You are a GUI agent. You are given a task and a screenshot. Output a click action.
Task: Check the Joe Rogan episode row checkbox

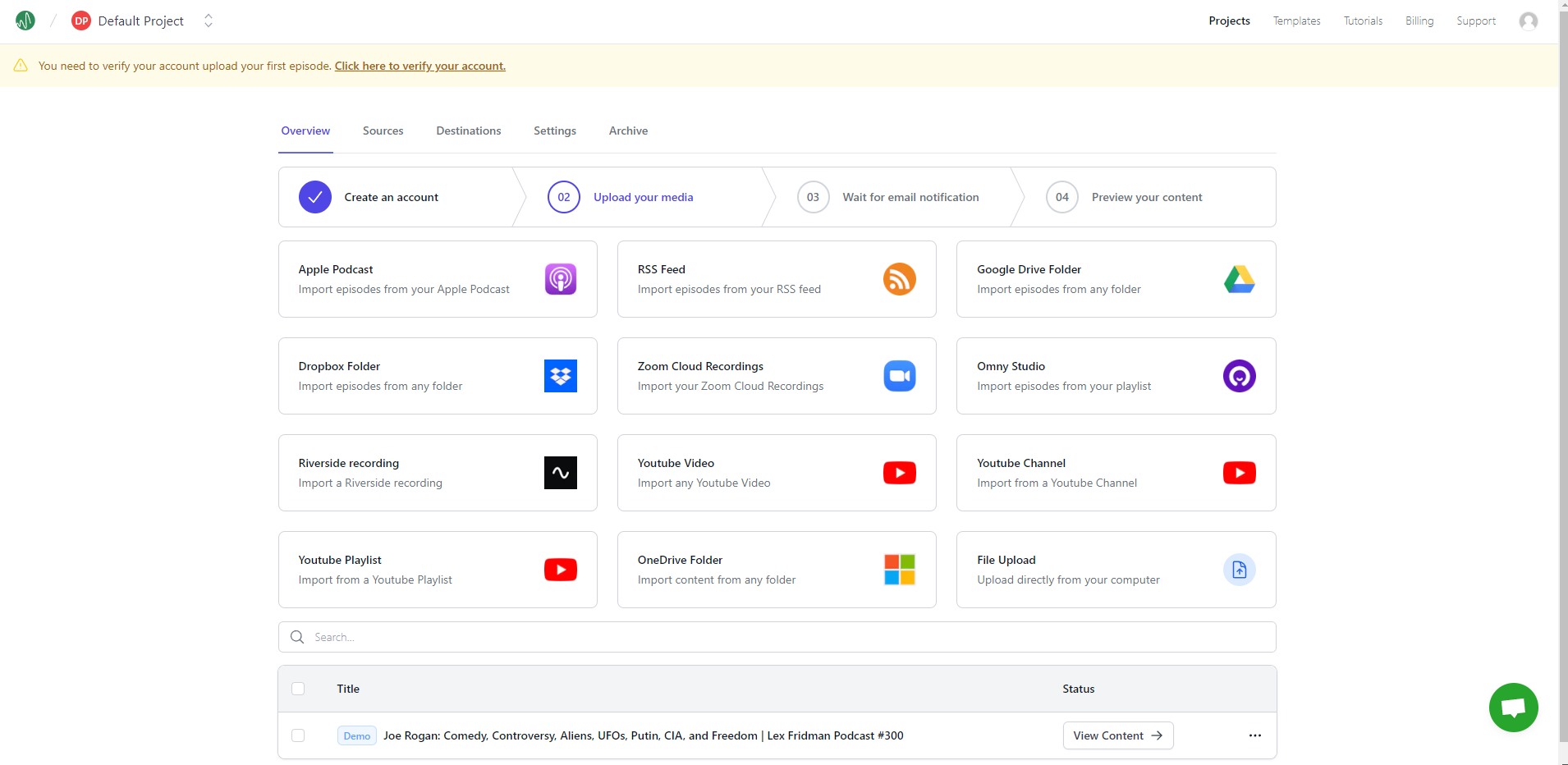[x=298, y=735]
